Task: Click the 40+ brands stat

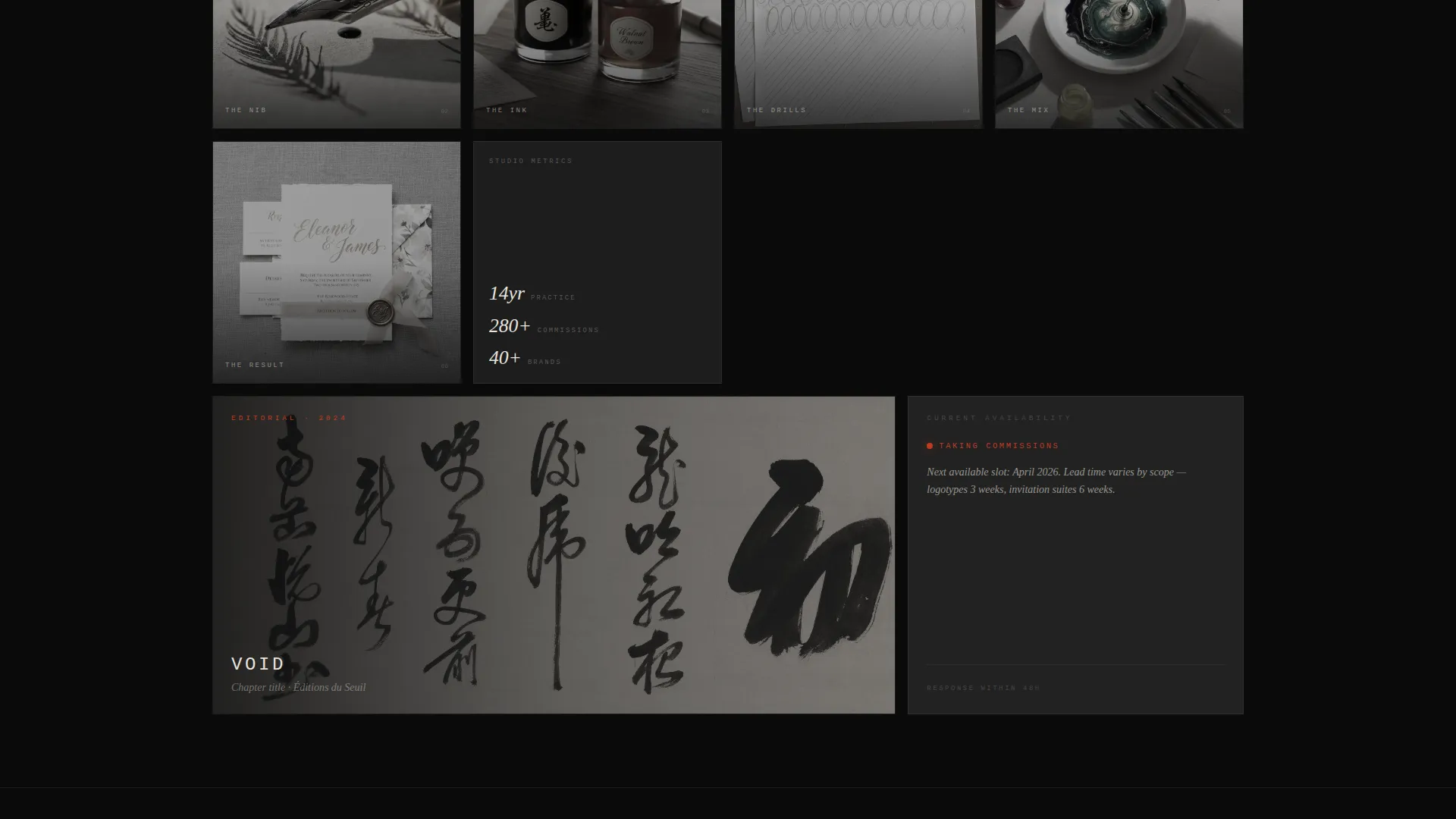Action: tap(525, 358)
